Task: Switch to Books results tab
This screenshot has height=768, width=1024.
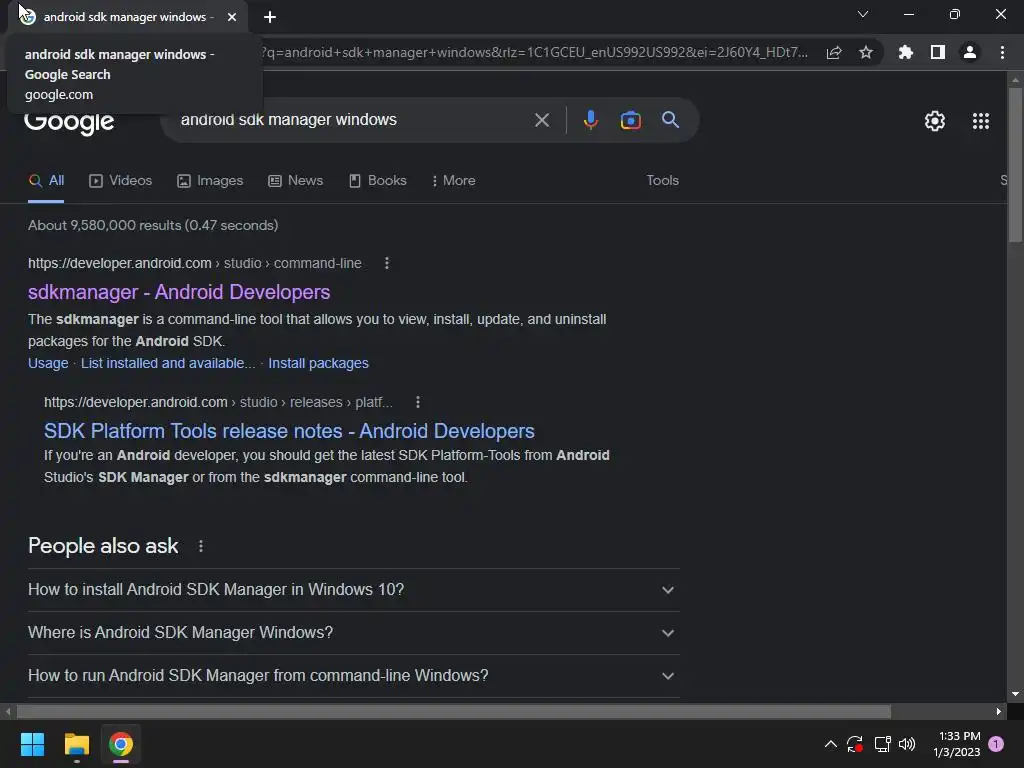Action: pyautogui.click(x=377, y=181)
